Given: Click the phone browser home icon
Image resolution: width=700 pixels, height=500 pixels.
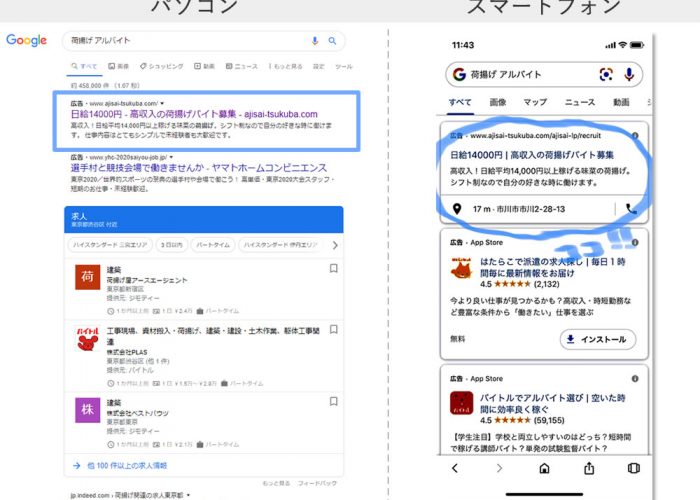Looking at the screenshot, I should coord(544,468).
